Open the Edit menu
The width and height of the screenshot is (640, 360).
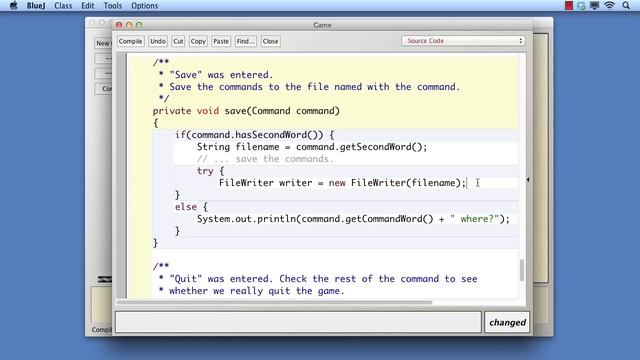pos(88,6)
